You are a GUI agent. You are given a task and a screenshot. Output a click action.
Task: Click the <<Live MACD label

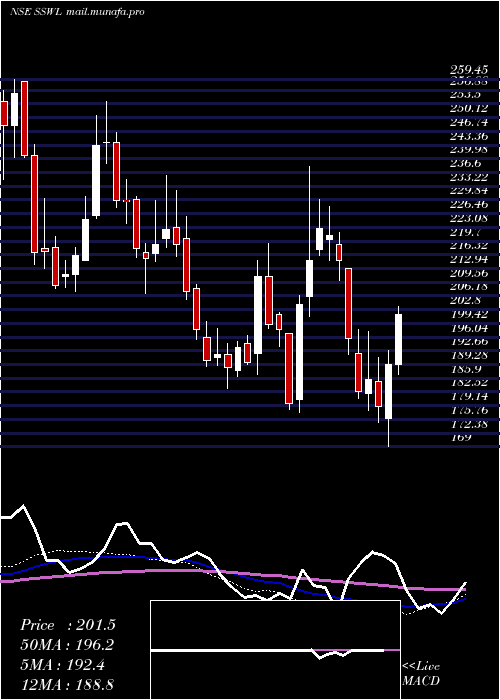(421, 674)
